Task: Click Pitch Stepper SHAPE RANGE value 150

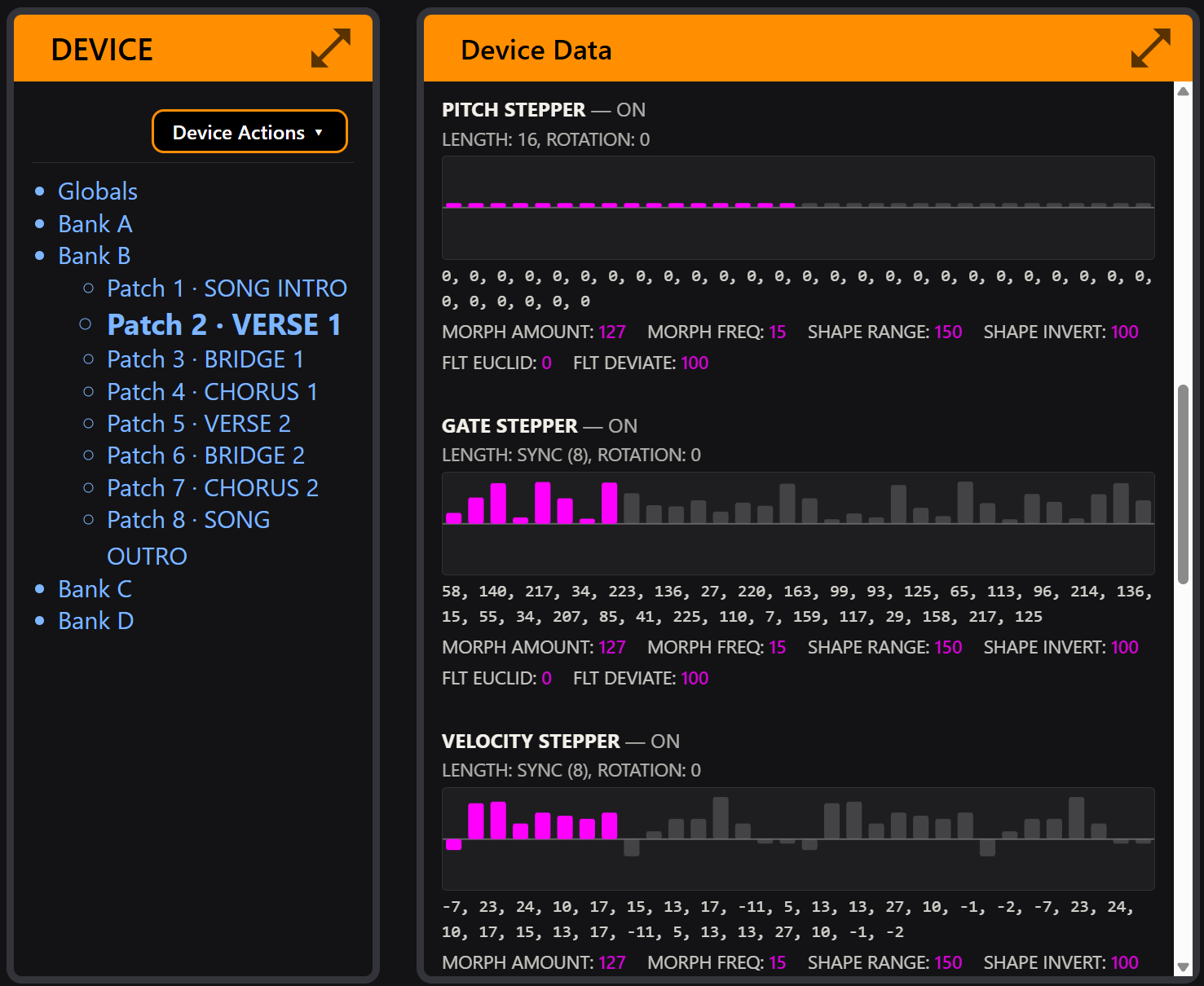Action: (x=948, y=332)
